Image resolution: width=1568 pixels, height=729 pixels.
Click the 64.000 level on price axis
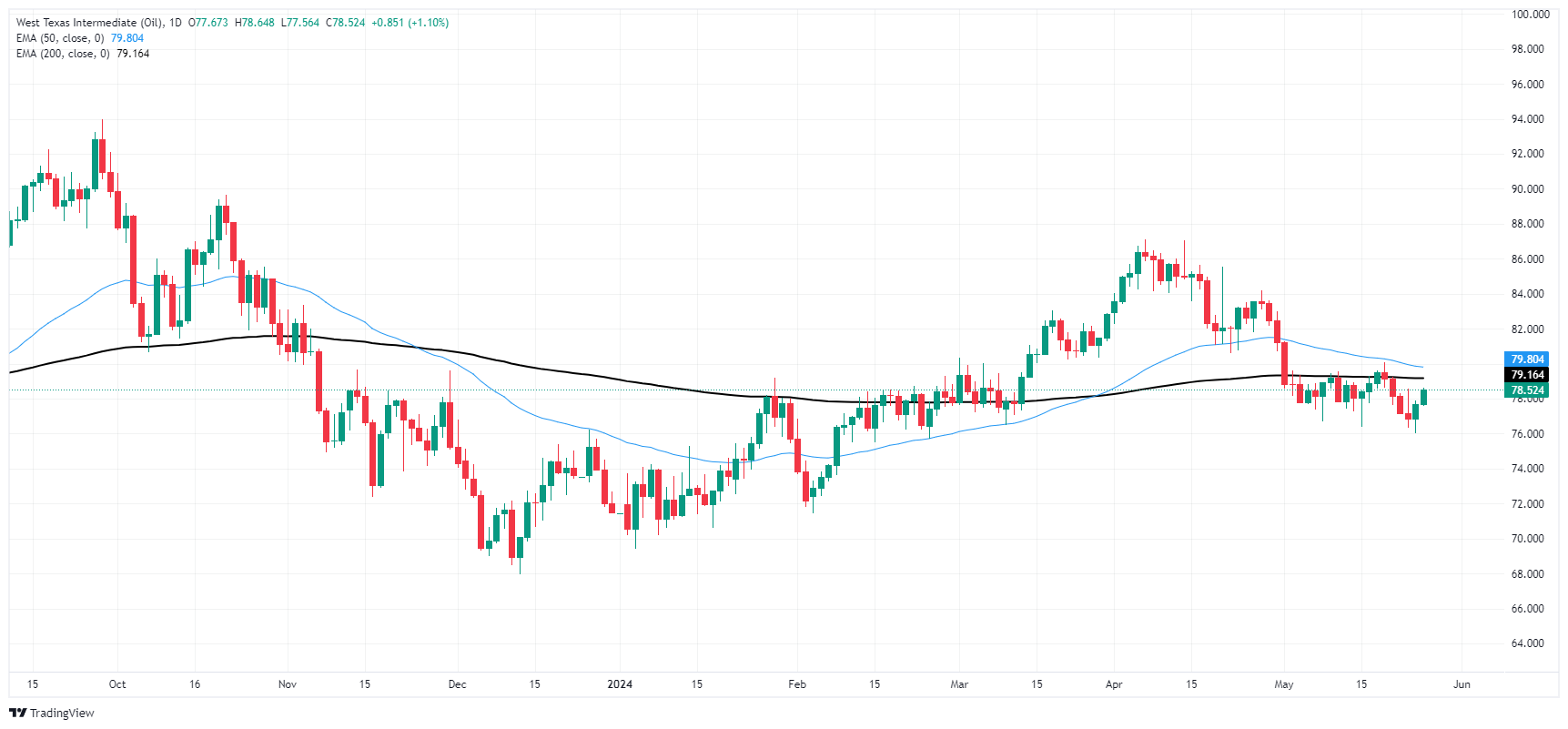click(1527, 643)
